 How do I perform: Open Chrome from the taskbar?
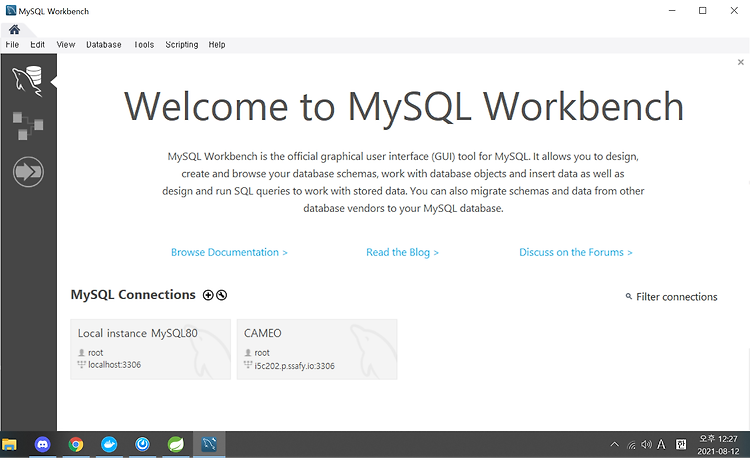click(x=76, y=445)
